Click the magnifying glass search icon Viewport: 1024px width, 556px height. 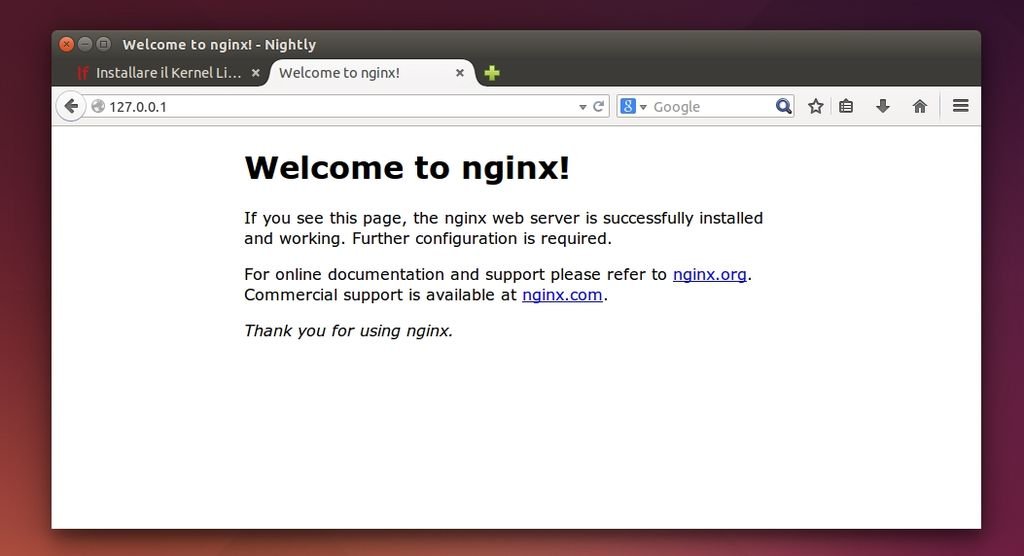[x=783, y=106]
